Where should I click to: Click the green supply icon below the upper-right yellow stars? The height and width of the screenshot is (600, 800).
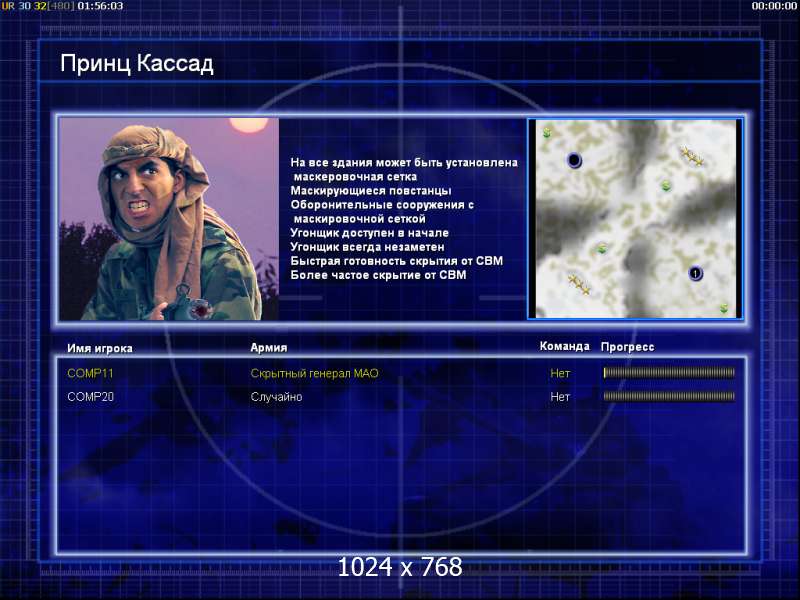pyautogui.click(x=666, y=186)
